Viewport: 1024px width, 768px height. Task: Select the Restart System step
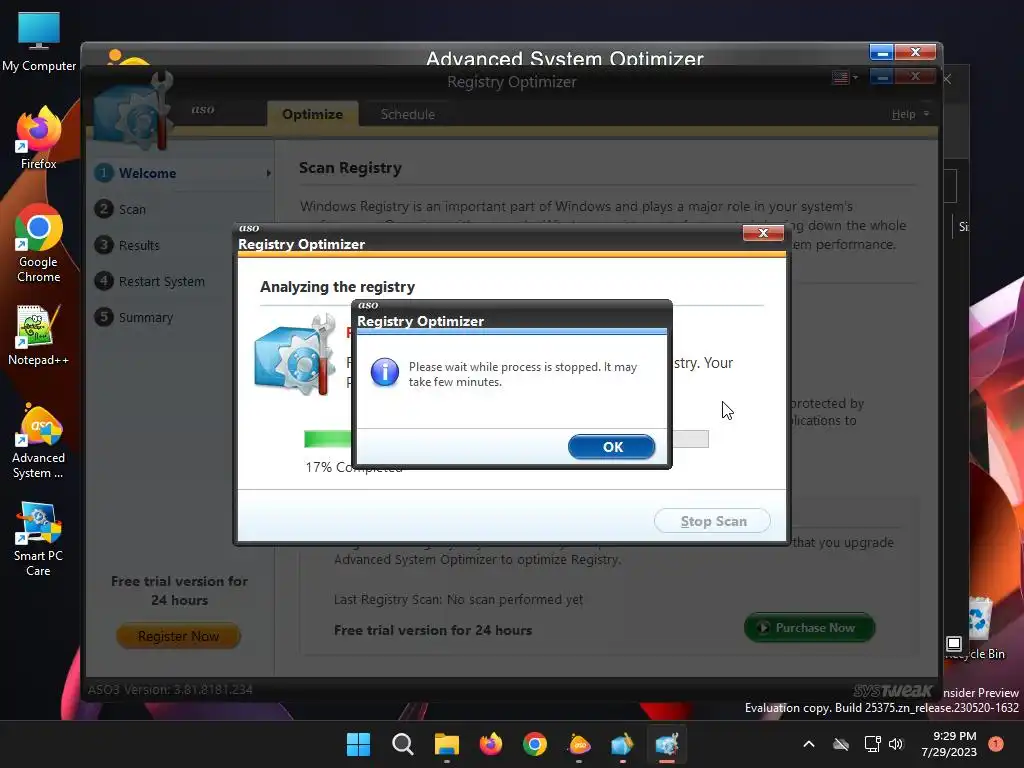tap(161, 281)
